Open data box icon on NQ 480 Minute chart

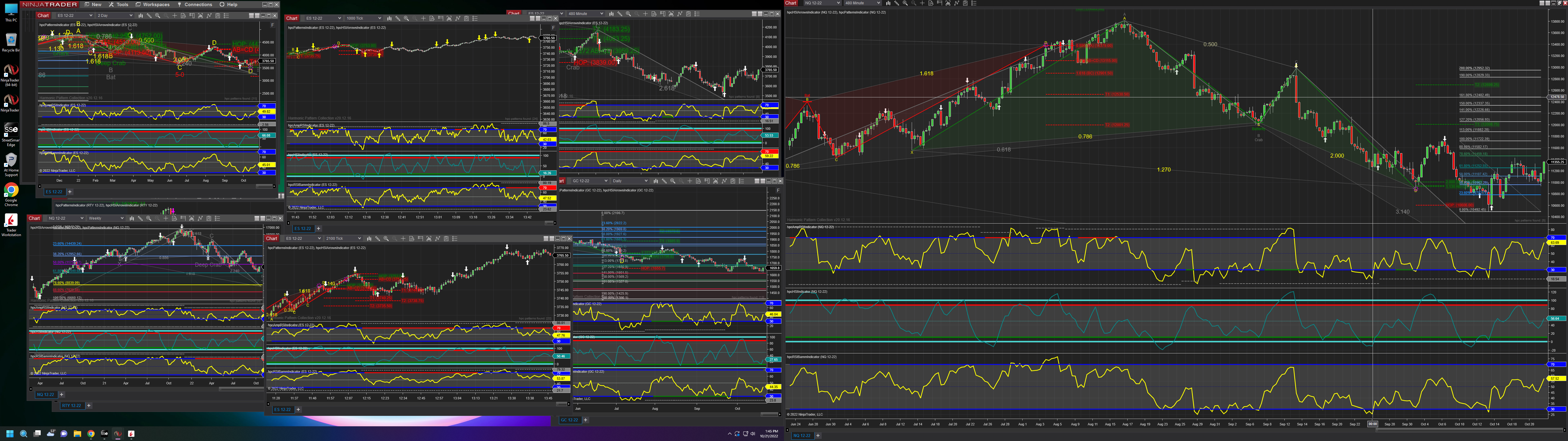coord(931,3)
